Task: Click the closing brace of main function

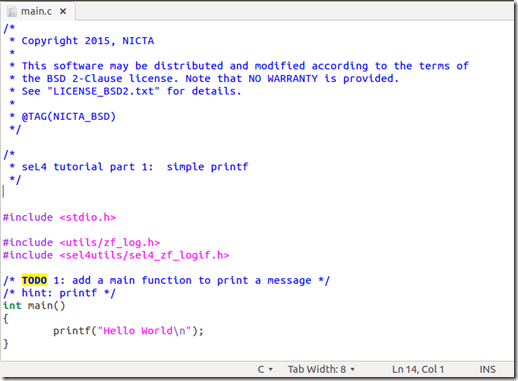Action: (6, 344)
